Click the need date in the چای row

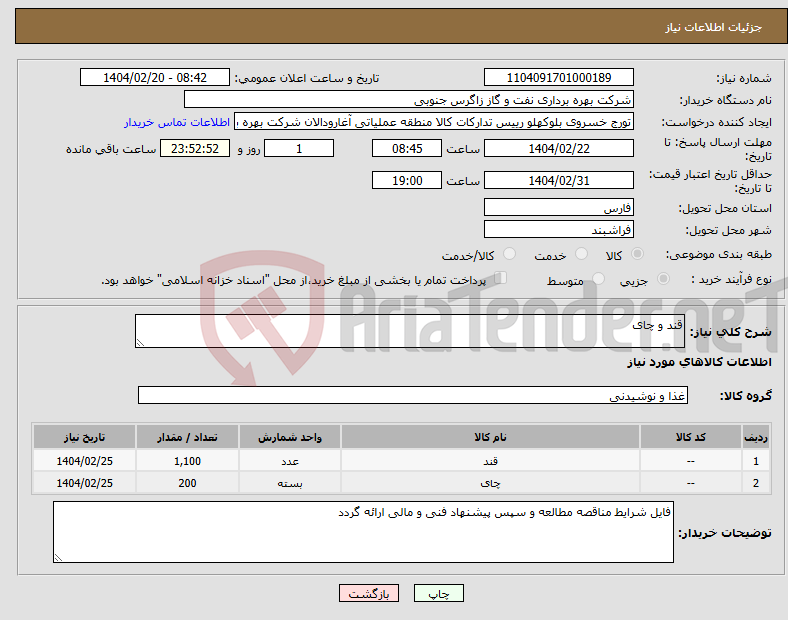click(84, 483)
